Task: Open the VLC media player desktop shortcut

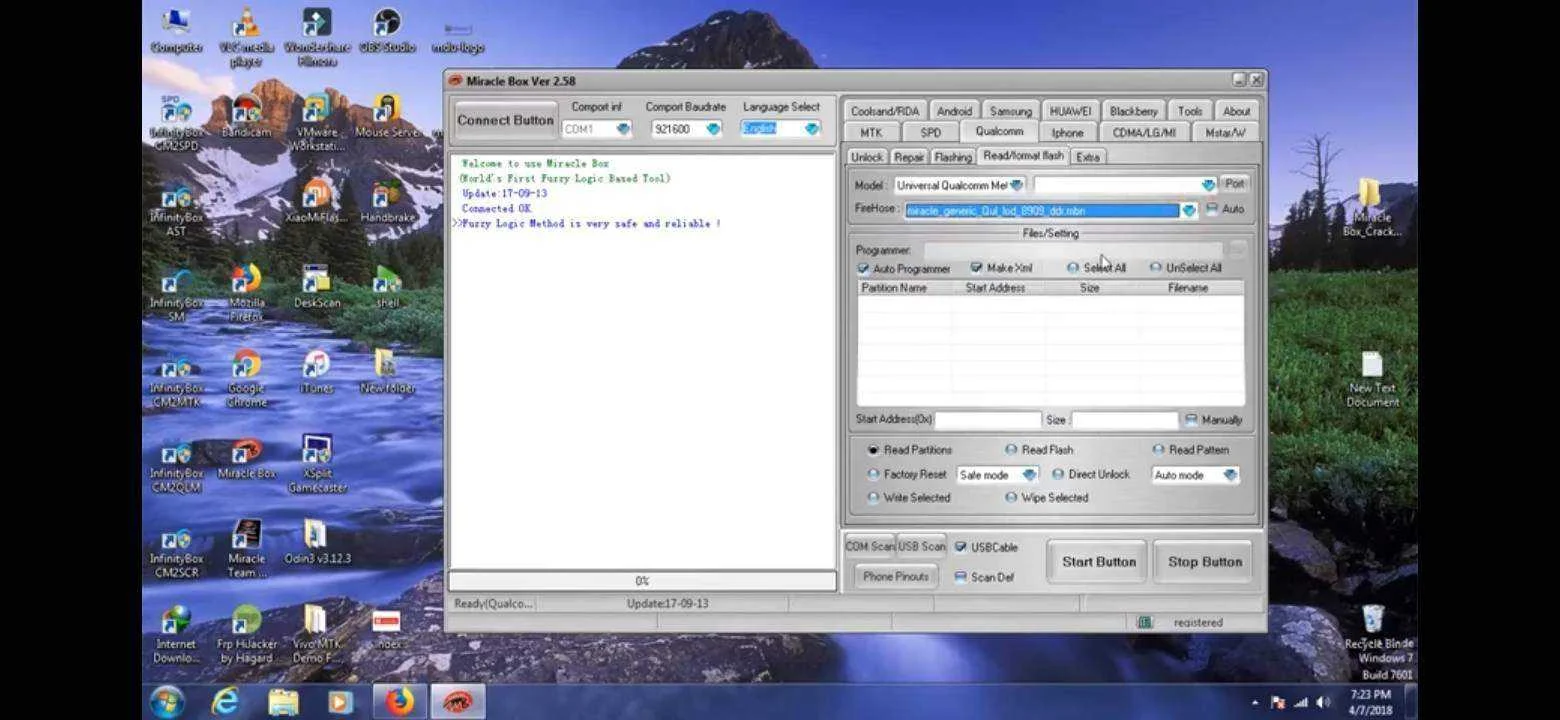Action: [x=246, y=38]
